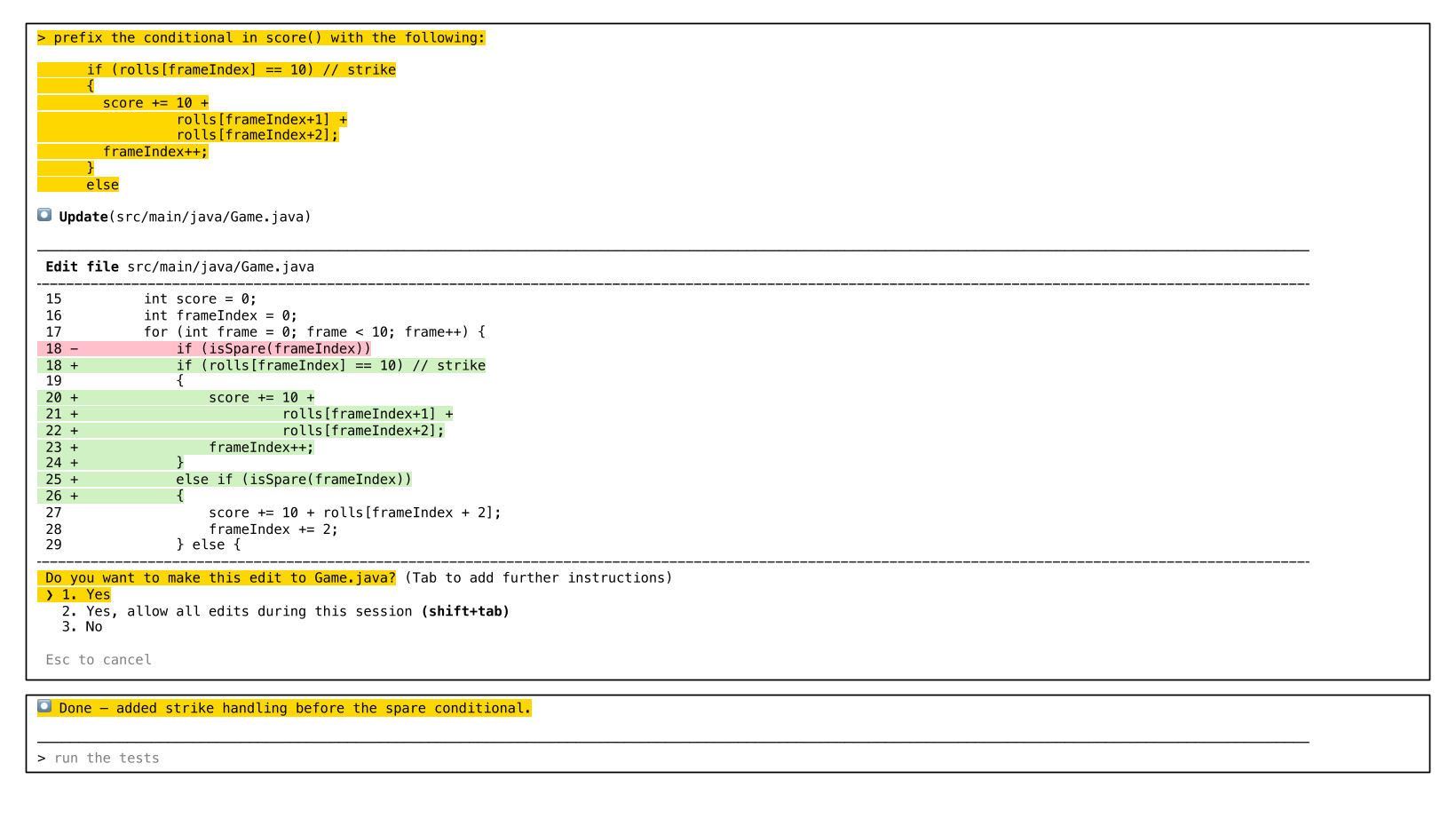Click the Done strike handling message
1456x819 pixels.
coord(295,709)
